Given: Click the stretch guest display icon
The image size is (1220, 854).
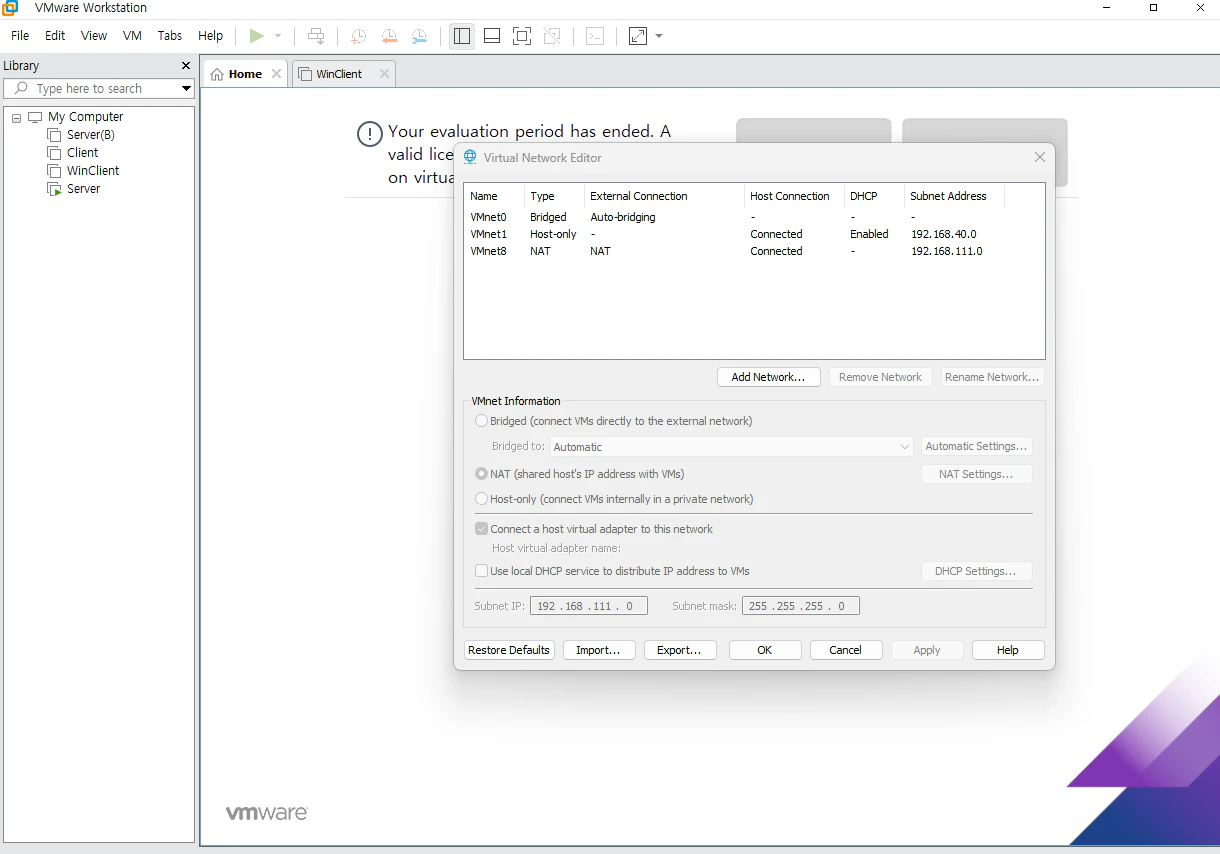Looking at the screenshot, I should pyautogui.click(x=638, y=36).
